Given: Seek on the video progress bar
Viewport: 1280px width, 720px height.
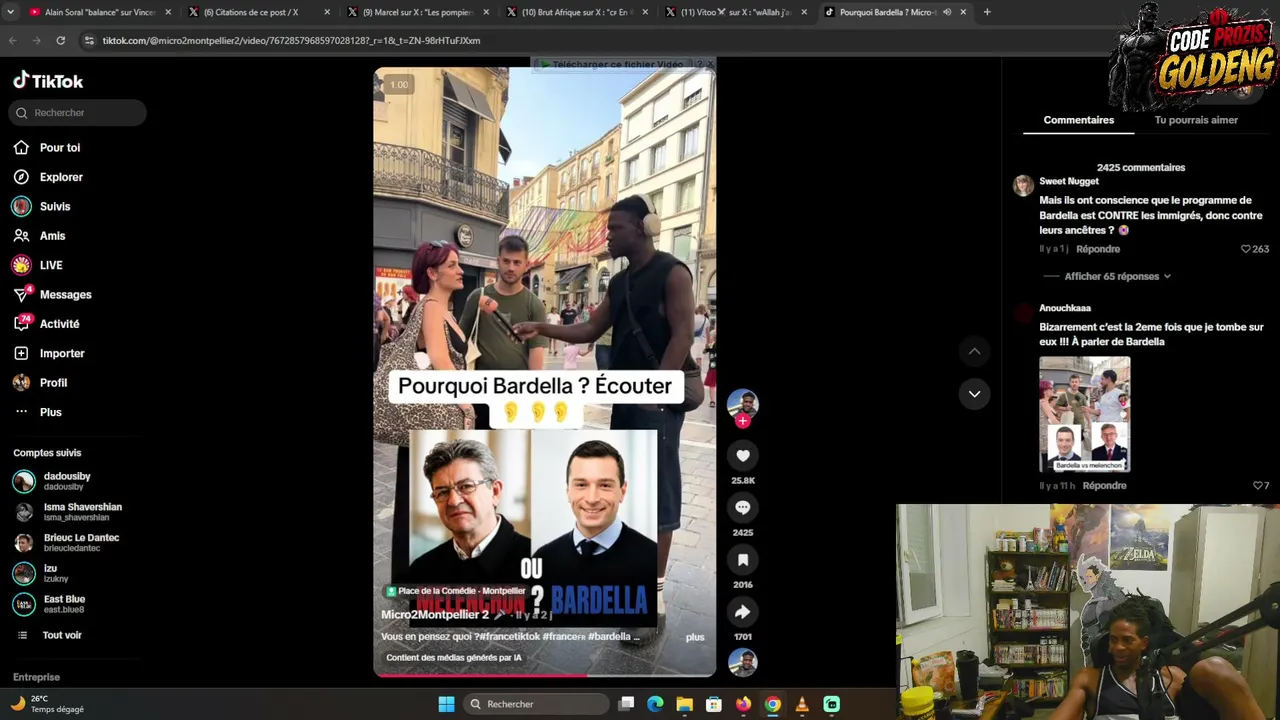Looking at the screenshot, I should (x=545, y=674).
